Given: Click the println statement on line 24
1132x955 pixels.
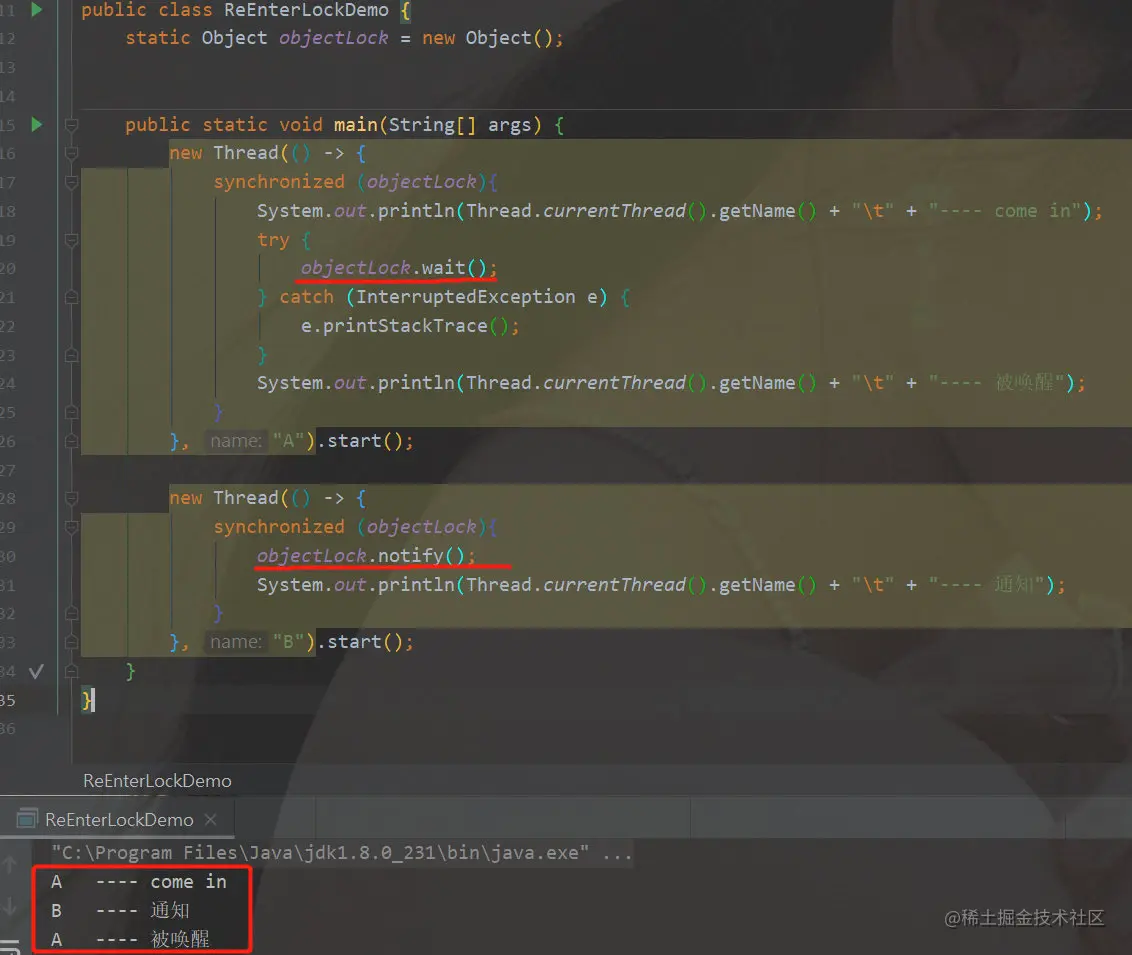Looking at the screenshot, I should [x=671, y=383].
